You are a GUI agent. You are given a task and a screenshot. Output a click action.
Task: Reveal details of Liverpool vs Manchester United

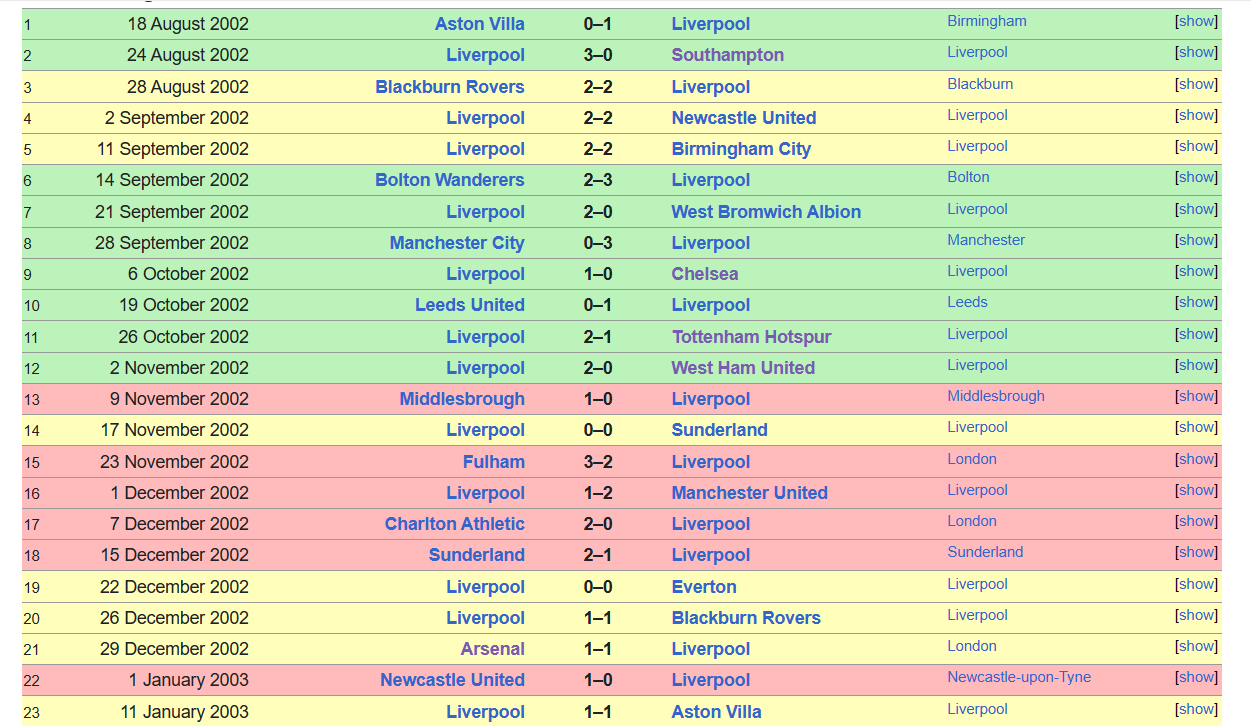pyautogui.click(x=1196, y=490)
